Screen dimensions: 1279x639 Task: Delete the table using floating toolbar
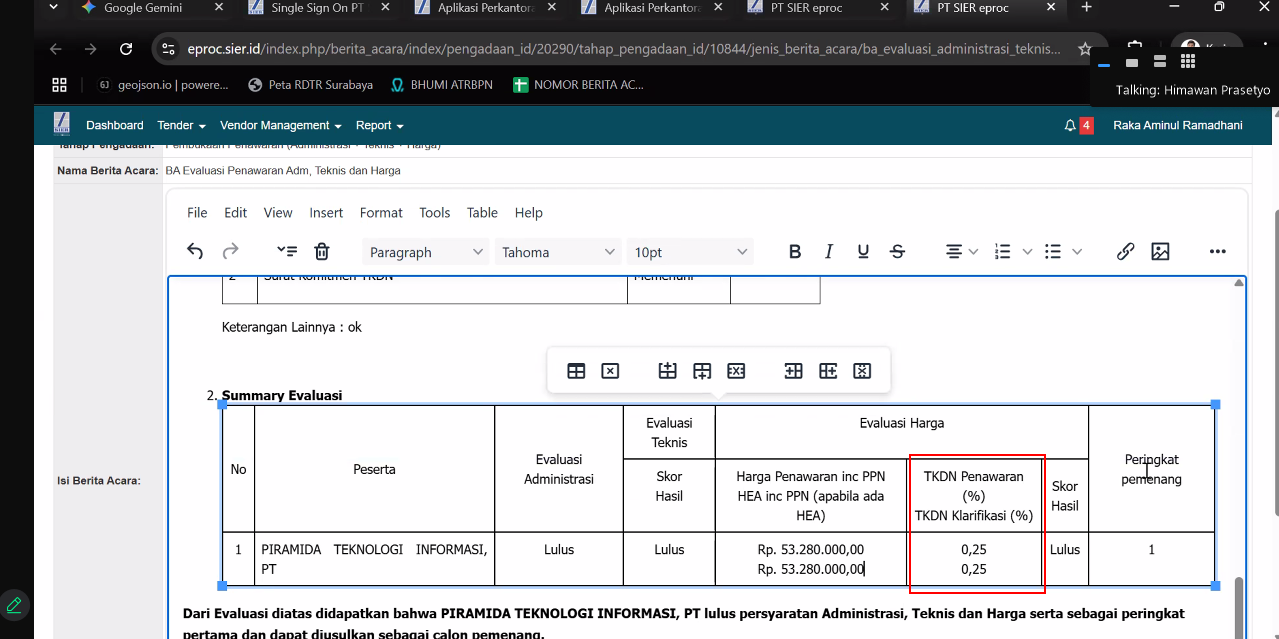tap(610, 371)
